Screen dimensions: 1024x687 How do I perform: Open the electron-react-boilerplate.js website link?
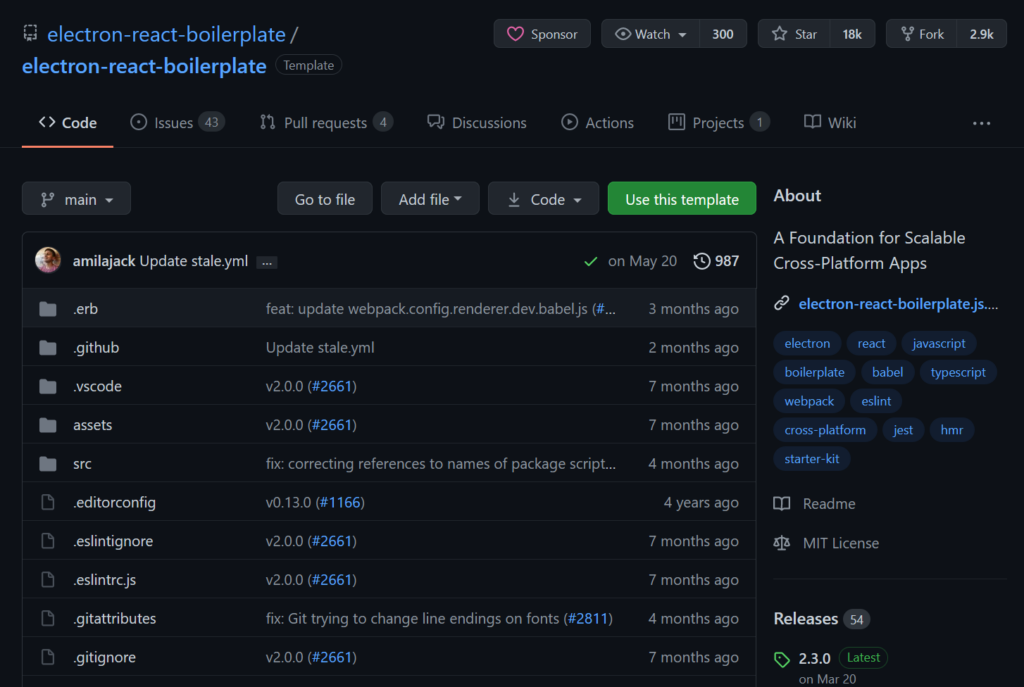coord(898,304)
